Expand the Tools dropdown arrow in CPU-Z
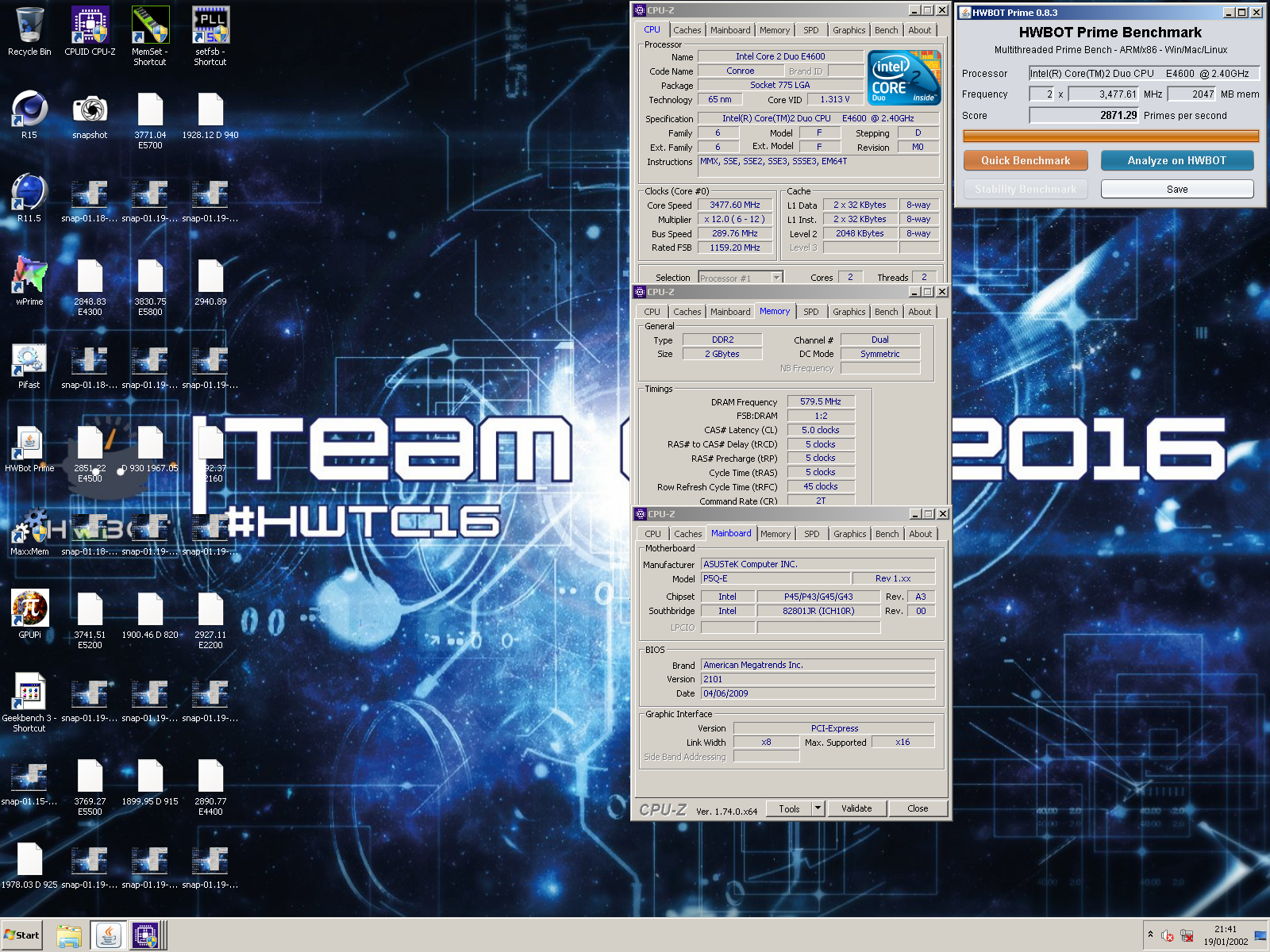This screenshot has width=1270, height=952. point(818,808)
